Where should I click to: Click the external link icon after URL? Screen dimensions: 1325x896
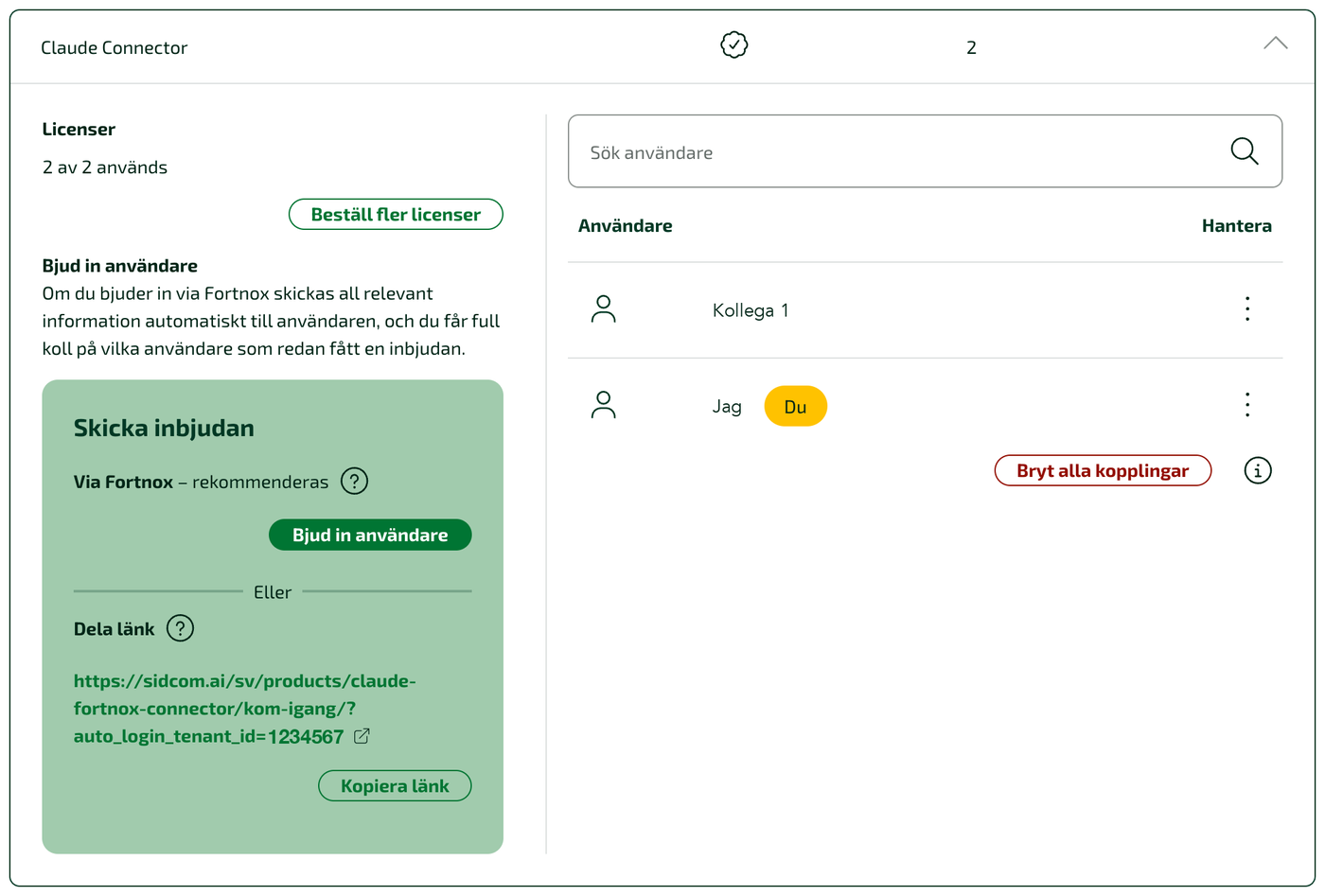tap(362, 736)
